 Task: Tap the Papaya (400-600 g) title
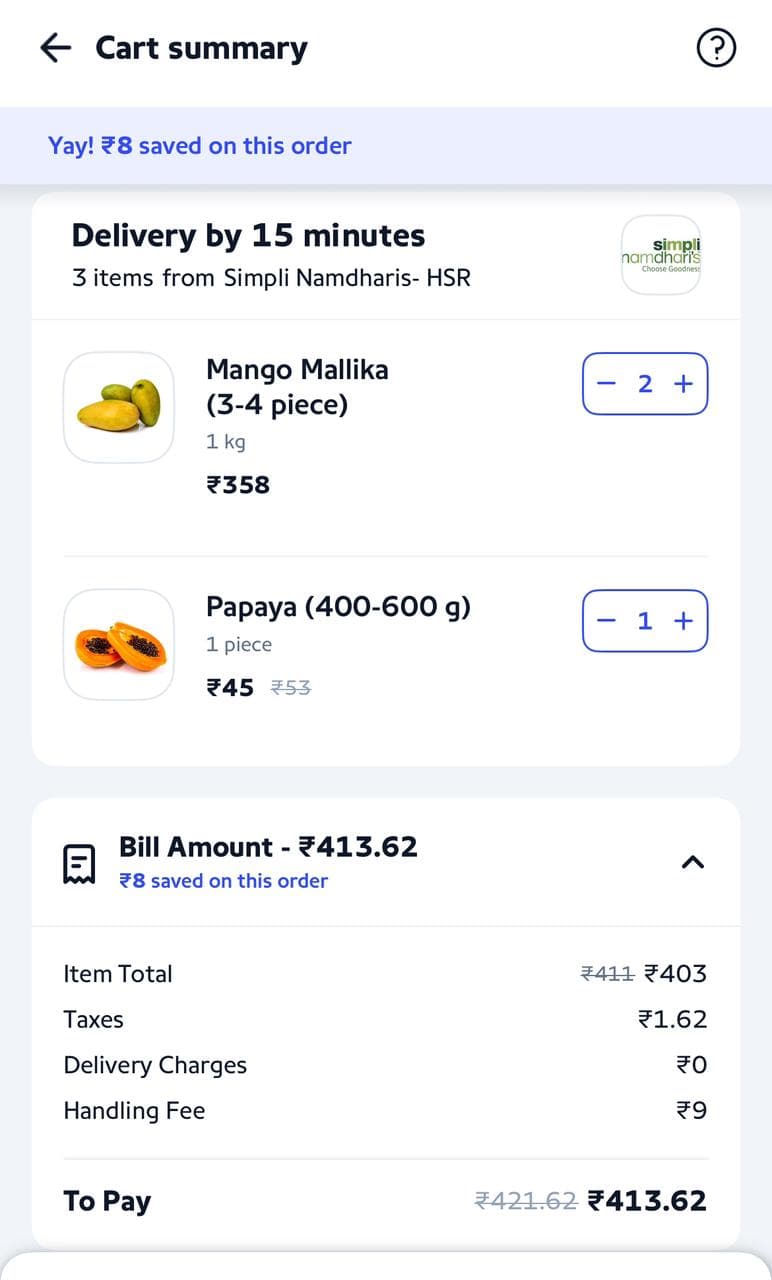[338, 607]
